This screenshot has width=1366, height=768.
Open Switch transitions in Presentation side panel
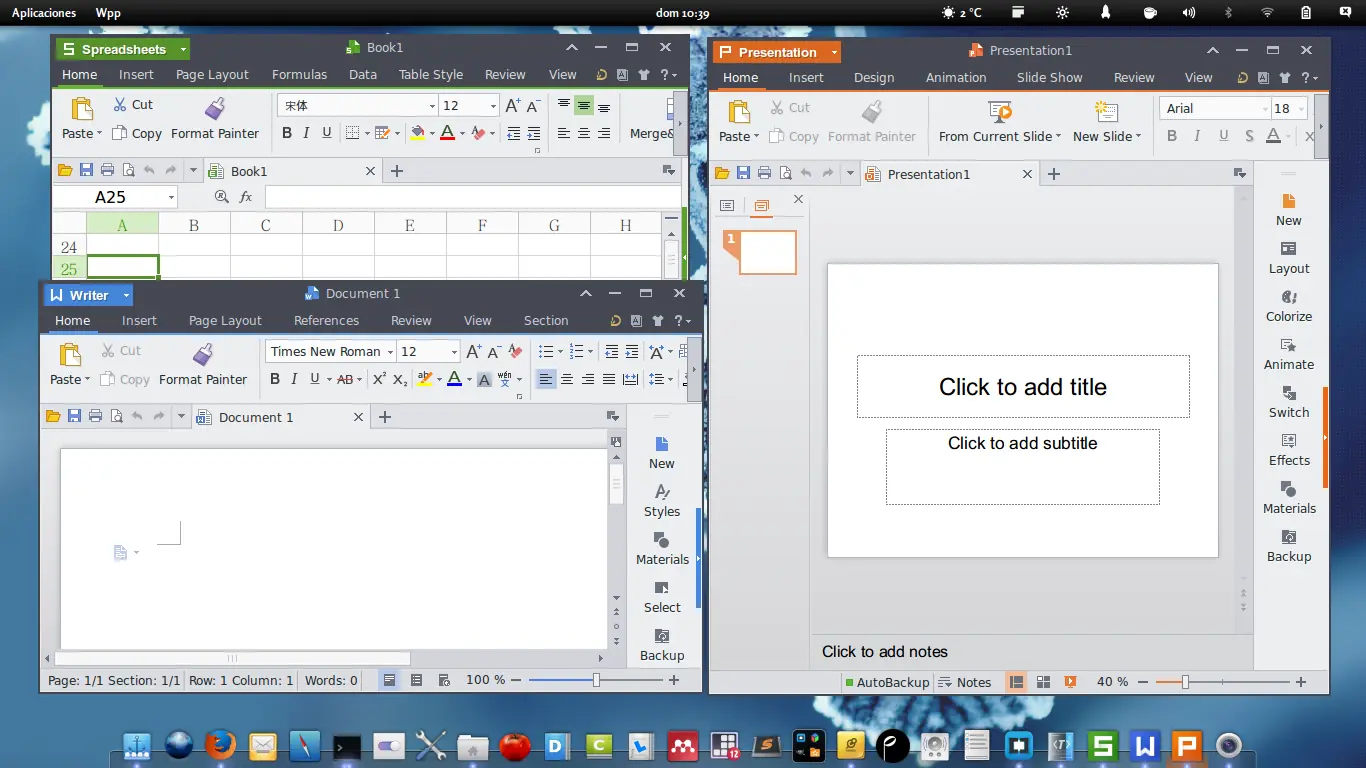point(1289,401)
